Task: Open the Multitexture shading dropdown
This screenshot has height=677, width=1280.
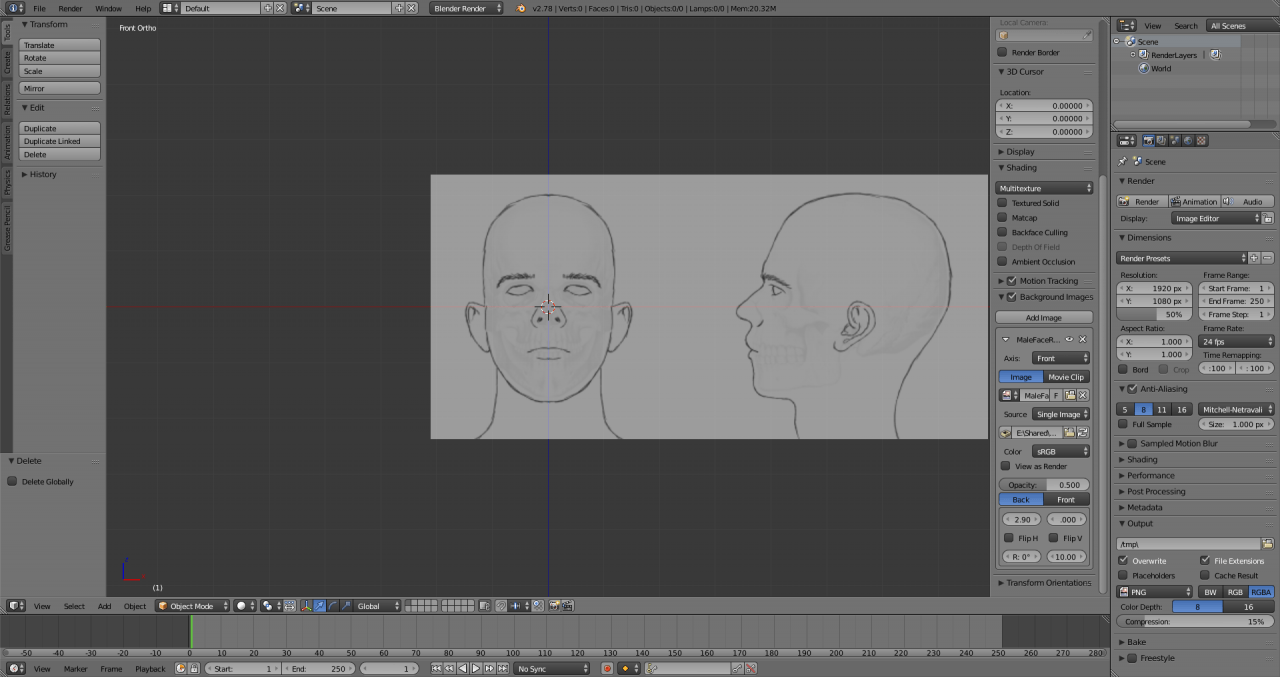Action: [1044, 188]
